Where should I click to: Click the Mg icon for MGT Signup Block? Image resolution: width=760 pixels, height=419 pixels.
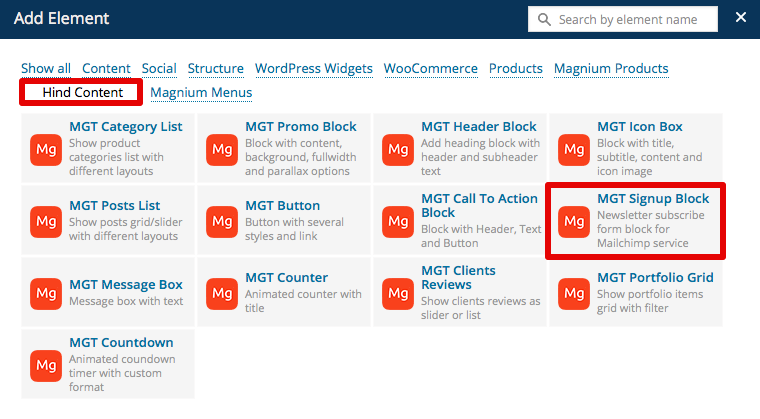[574, 220]
